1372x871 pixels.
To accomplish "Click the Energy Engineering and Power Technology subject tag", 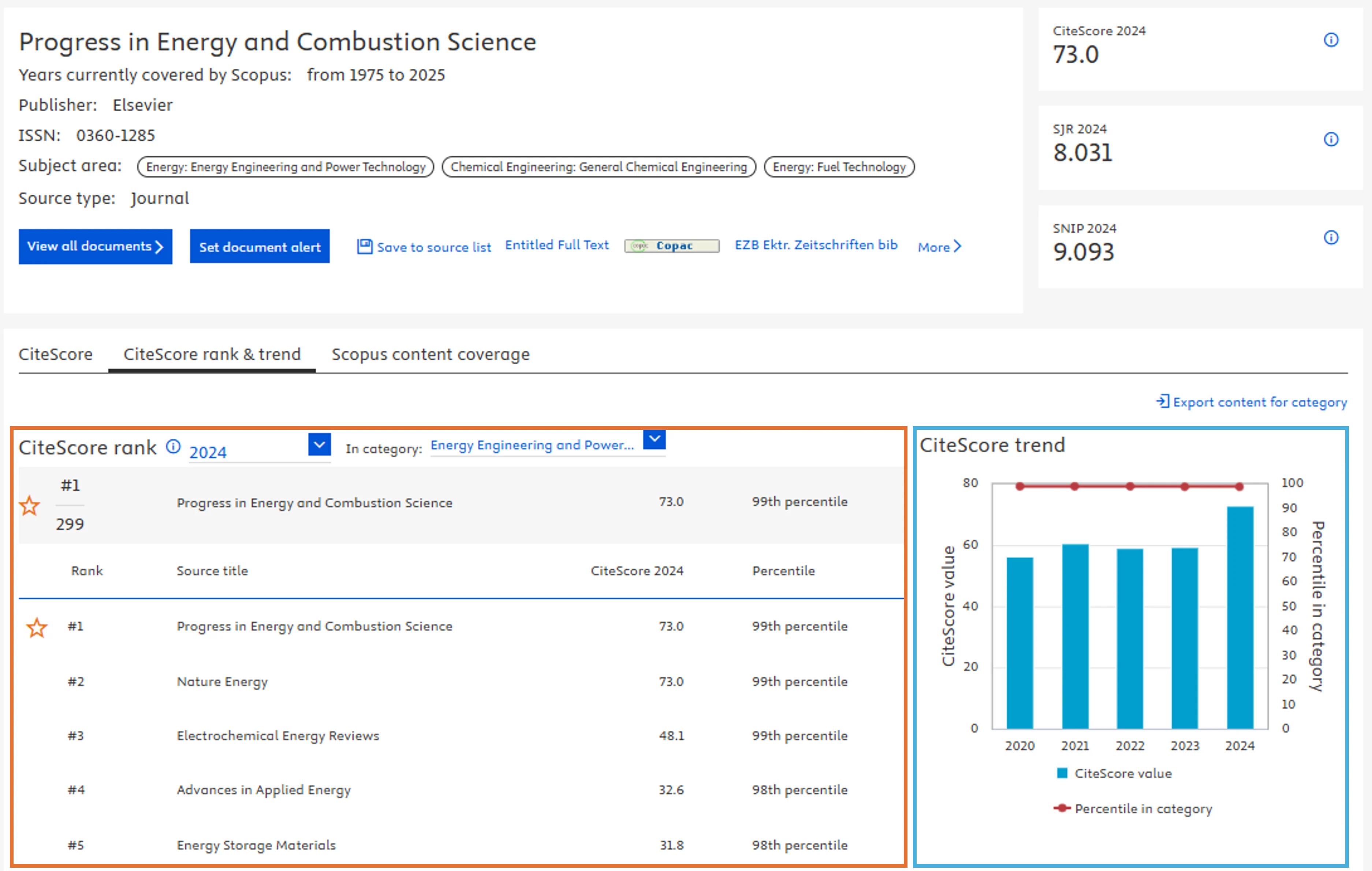I will (286, 167).
